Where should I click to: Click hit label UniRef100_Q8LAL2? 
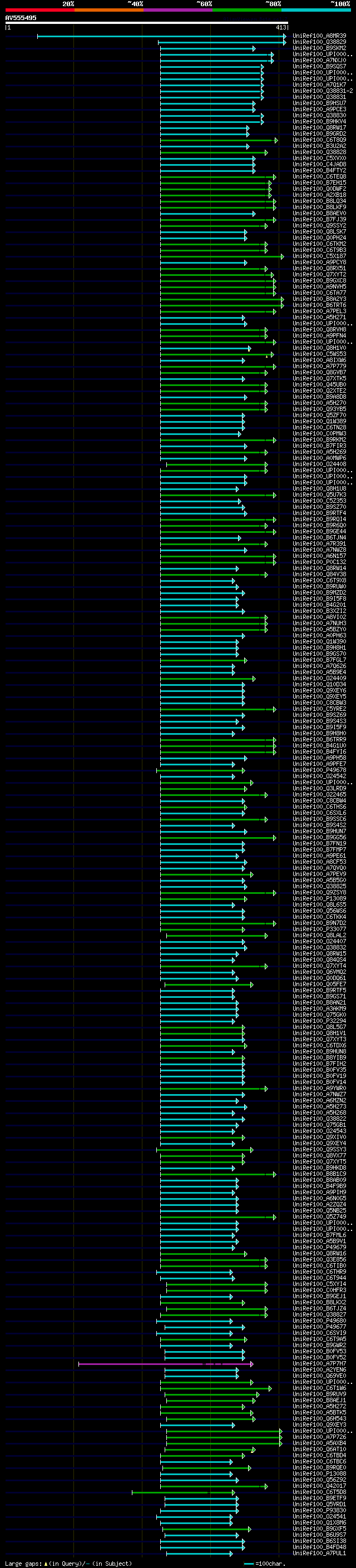(x=319, y=935)
